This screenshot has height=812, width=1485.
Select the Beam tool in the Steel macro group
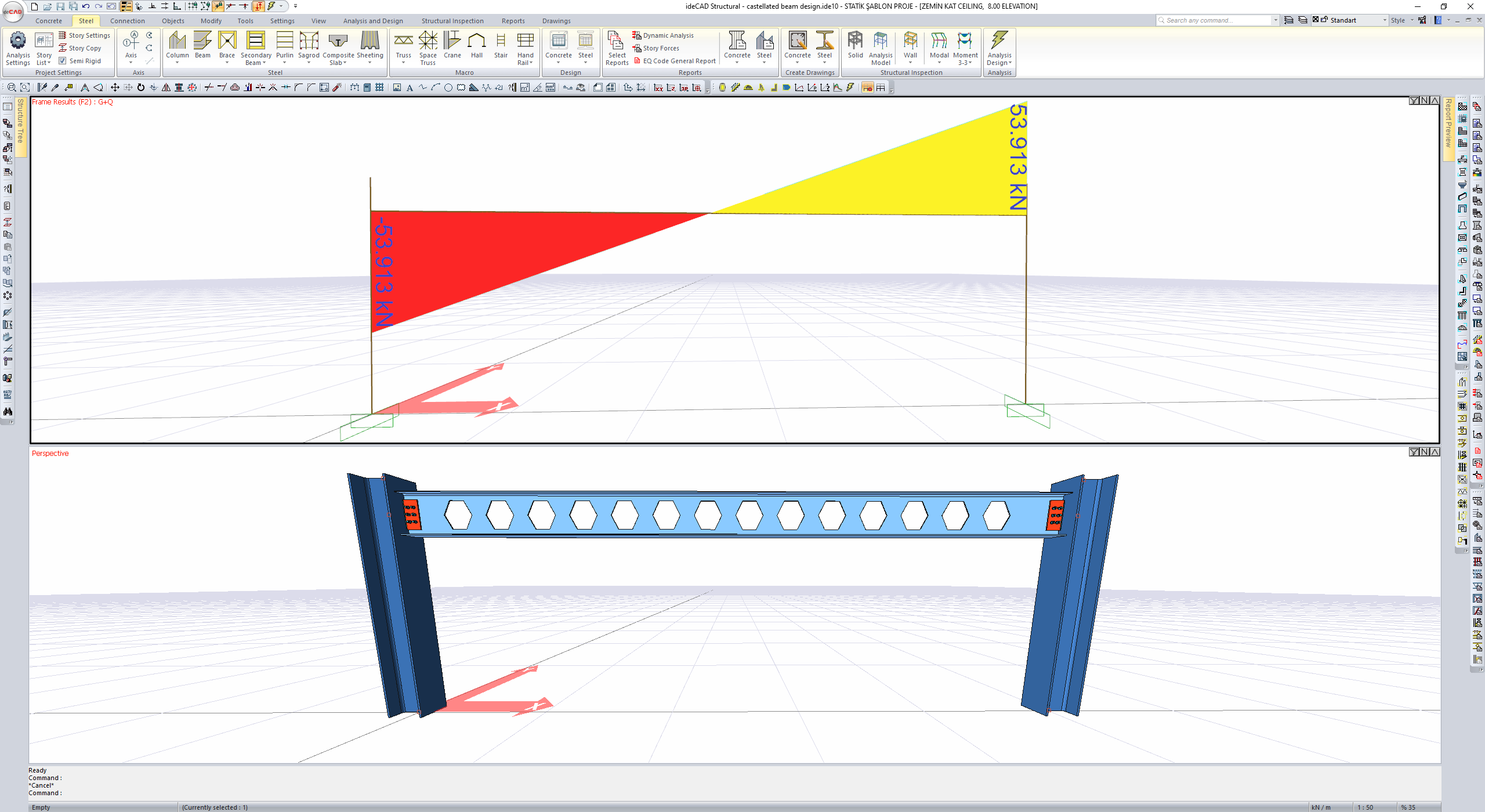point(202,46)
